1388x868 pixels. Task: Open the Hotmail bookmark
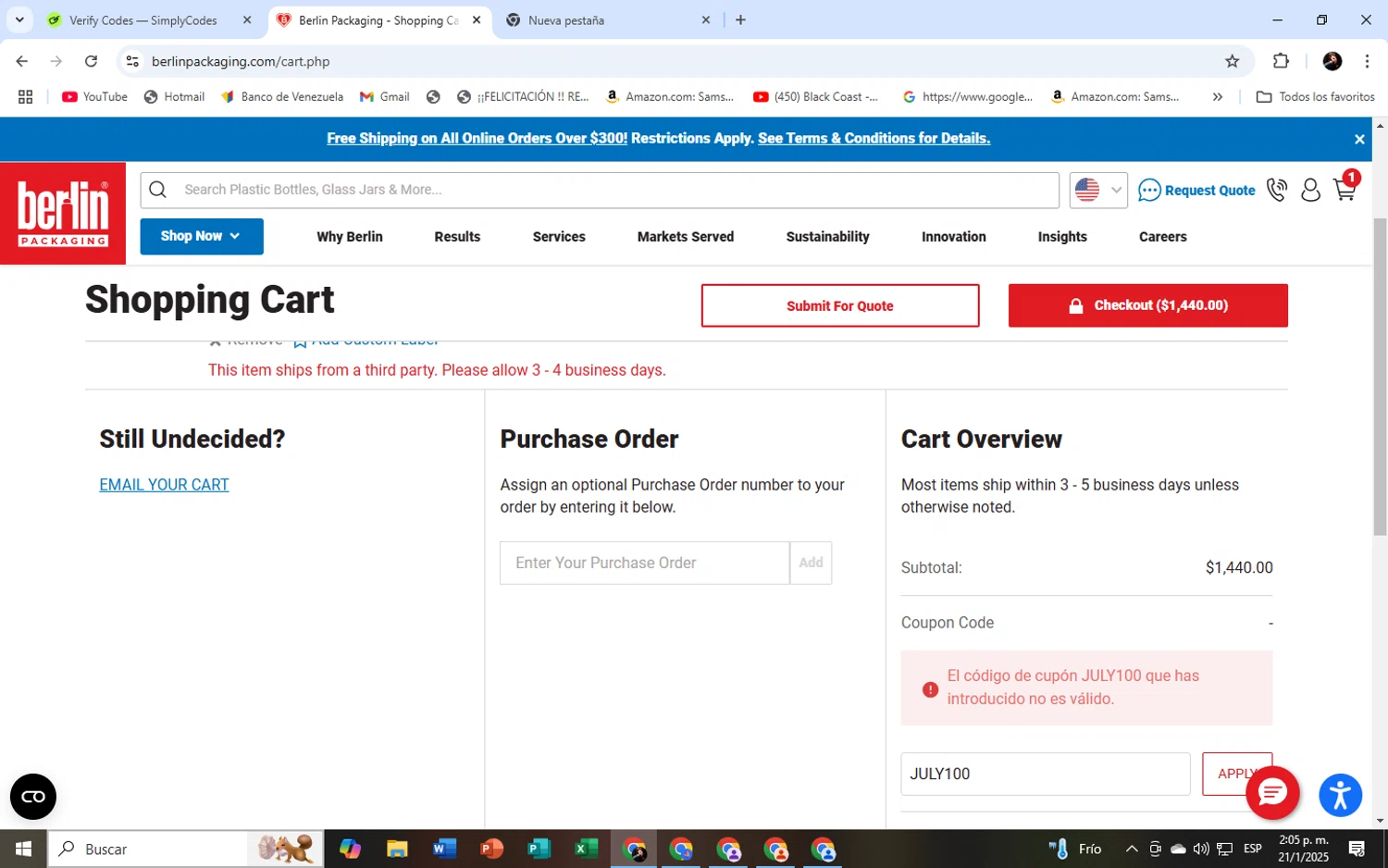175,96
